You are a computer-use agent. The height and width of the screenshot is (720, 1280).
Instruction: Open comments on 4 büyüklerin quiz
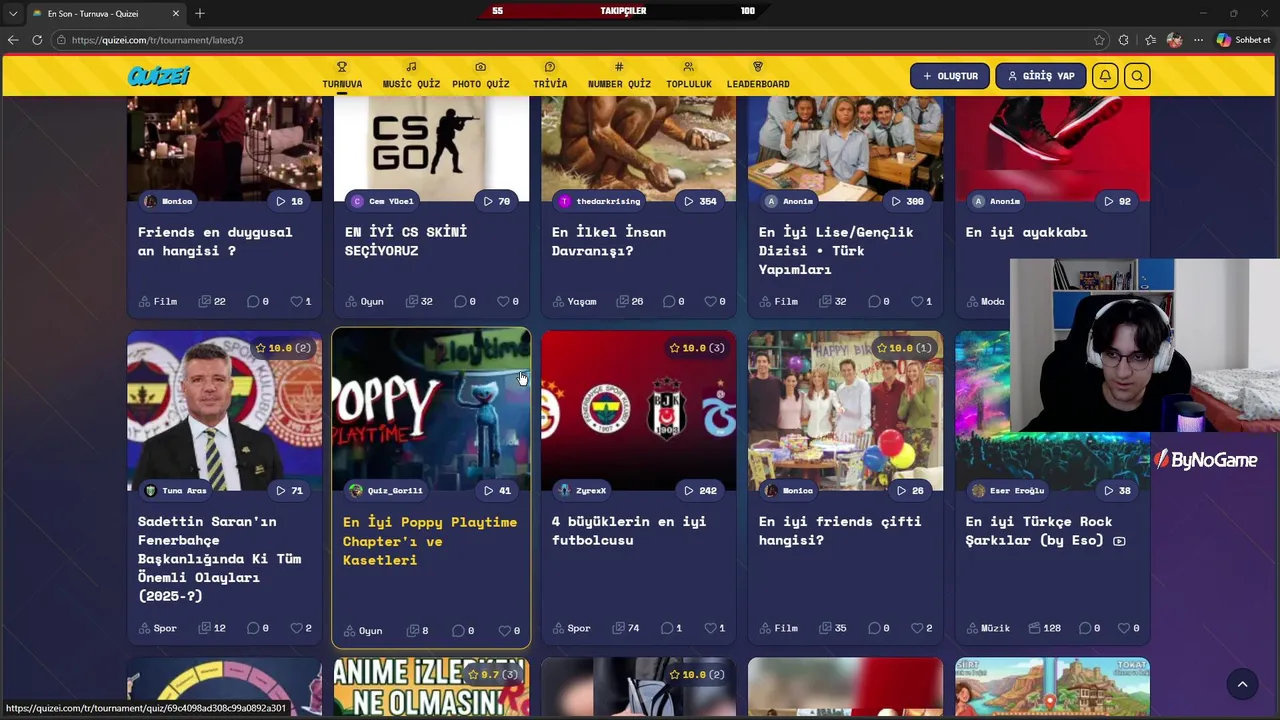672,628
